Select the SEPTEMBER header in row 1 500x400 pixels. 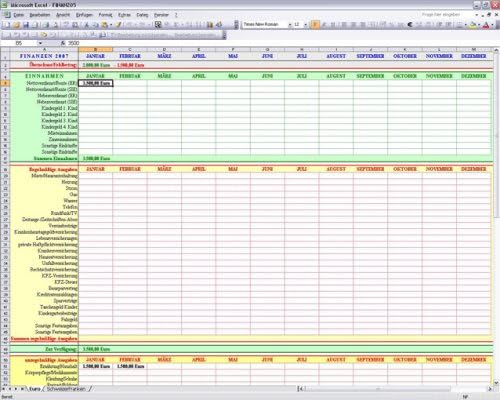pos(370,56)
